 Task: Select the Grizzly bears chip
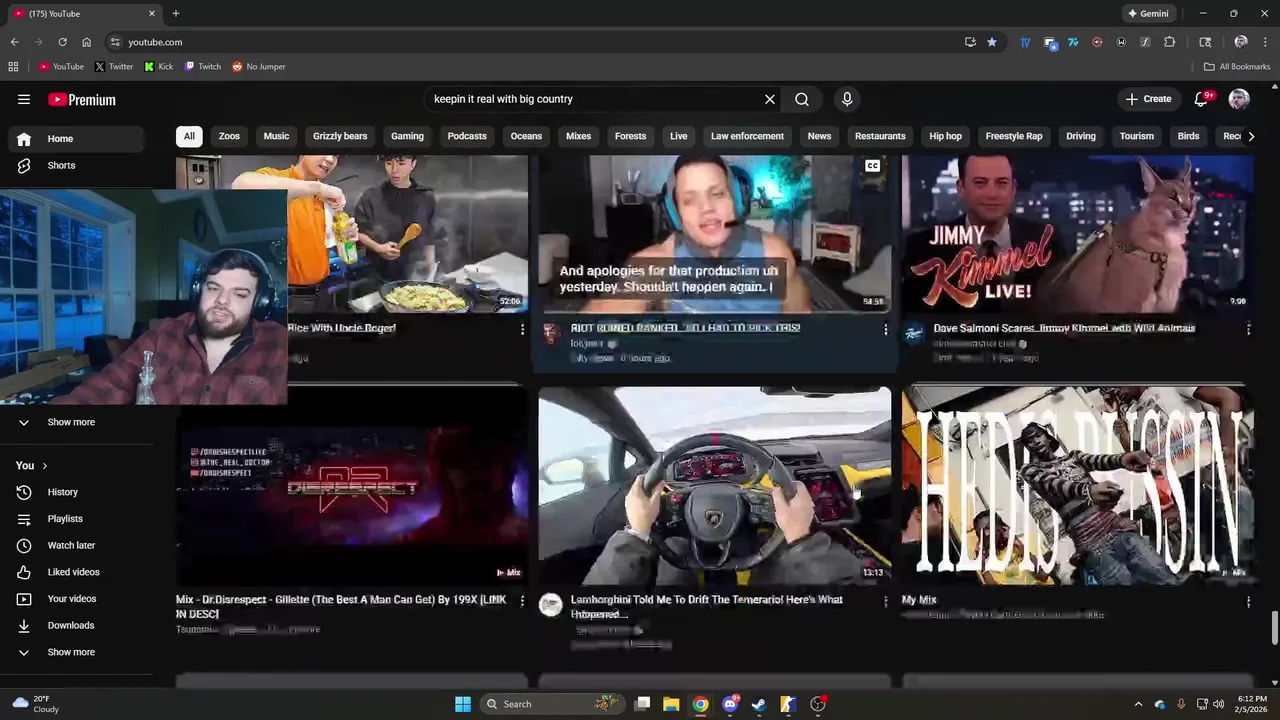(x=340, y=136)
